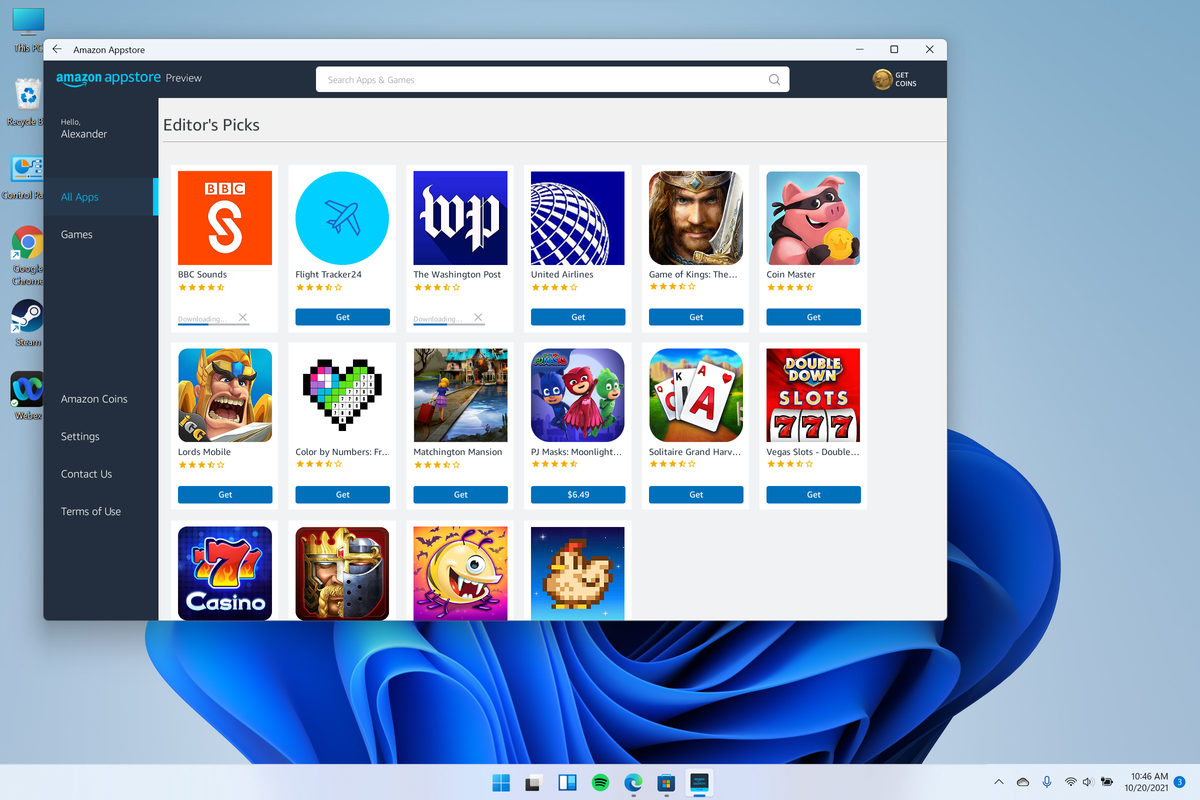Select All Apps in the sidebar
Screen dimensions: 1200x800
(x=79, y=196)
